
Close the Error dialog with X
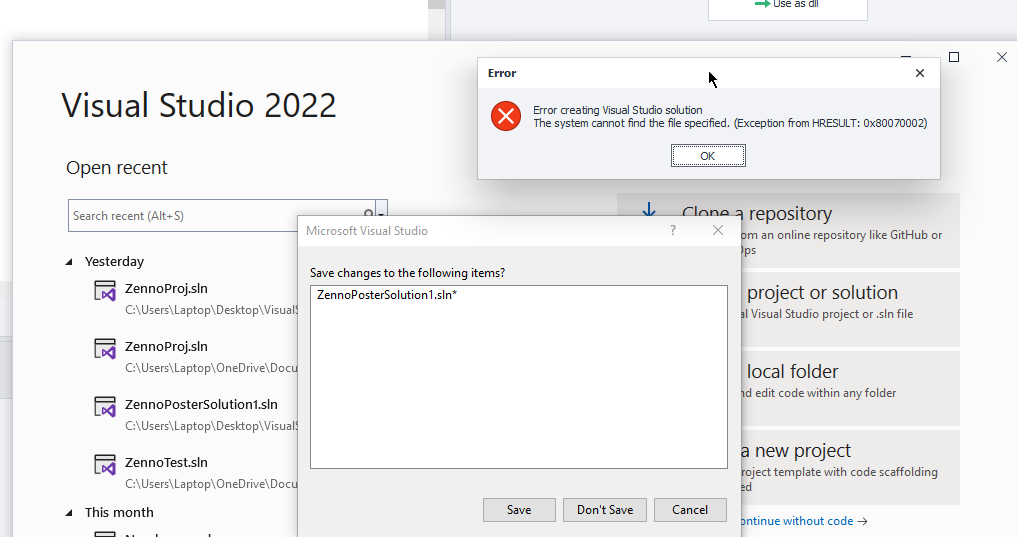pos(920,73)
